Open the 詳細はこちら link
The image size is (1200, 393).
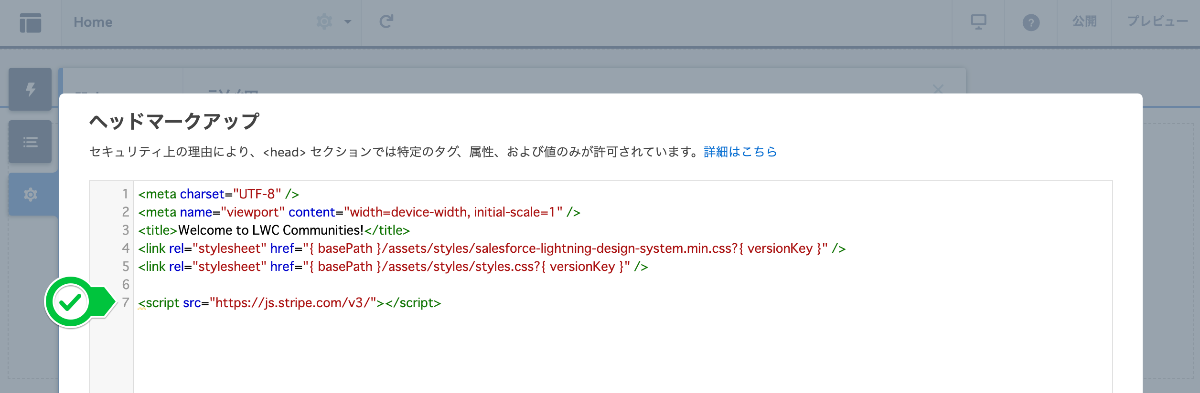(x=740, y=152)
